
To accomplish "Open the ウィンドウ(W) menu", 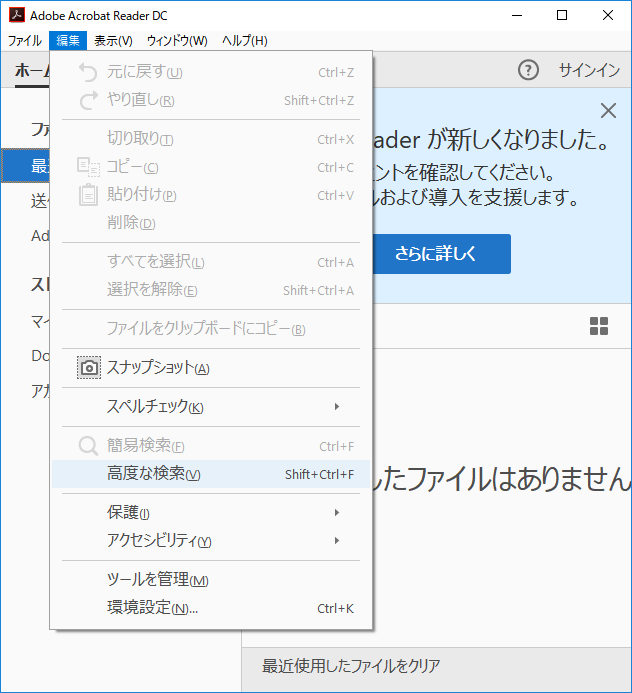I will (x=177, y=41).
